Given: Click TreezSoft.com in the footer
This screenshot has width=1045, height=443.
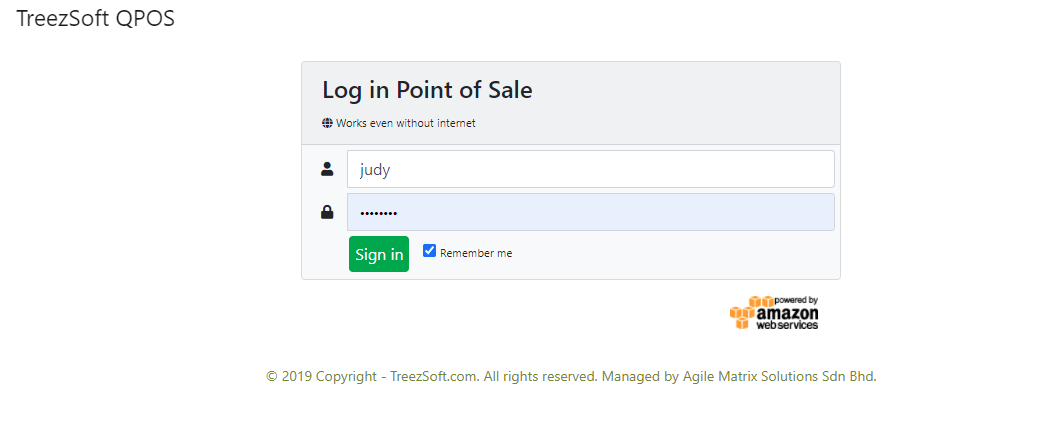Looking at the screenshot, I should [434, 376].
